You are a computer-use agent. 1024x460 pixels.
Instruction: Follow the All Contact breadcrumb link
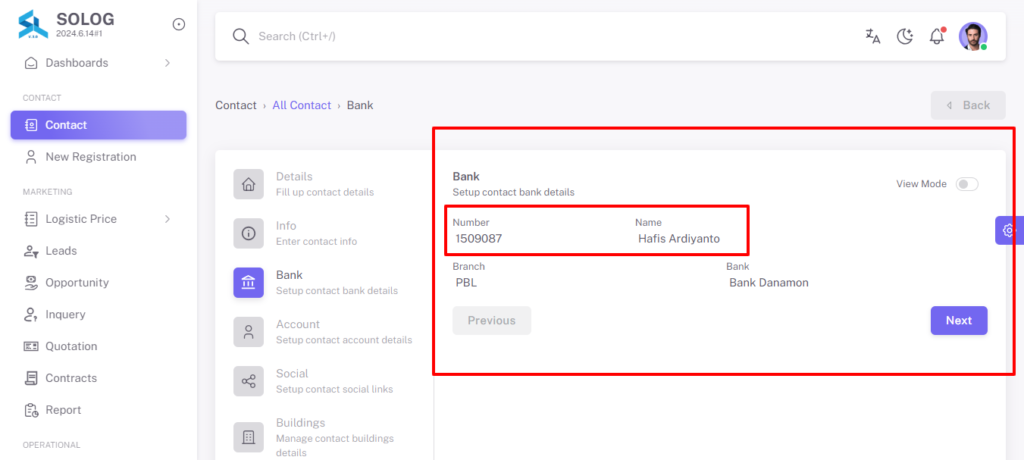tap(302, 105)
